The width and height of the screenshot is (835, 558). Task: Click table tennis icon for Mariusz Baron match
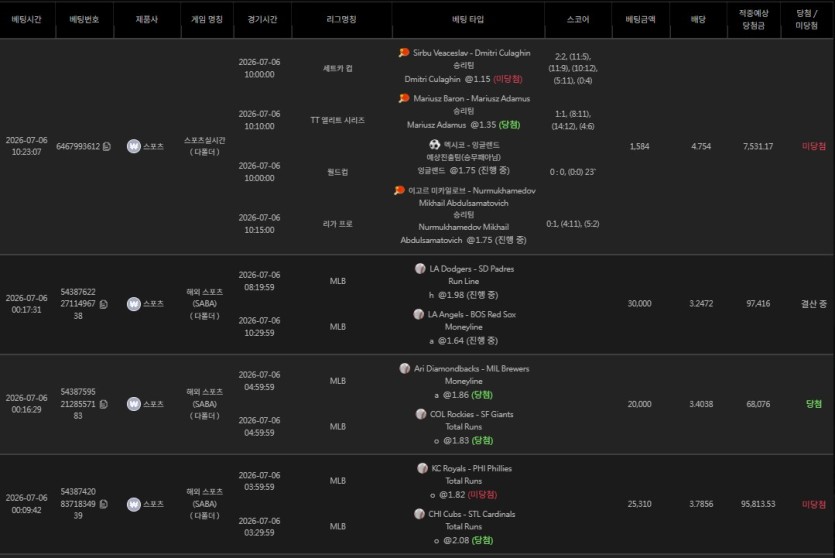click(404, 99)
